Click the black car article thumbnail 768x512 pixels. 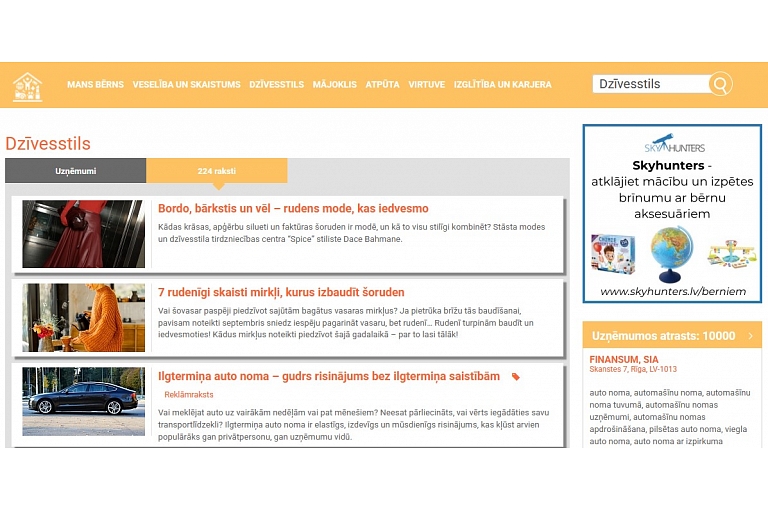tap(83, 401)
